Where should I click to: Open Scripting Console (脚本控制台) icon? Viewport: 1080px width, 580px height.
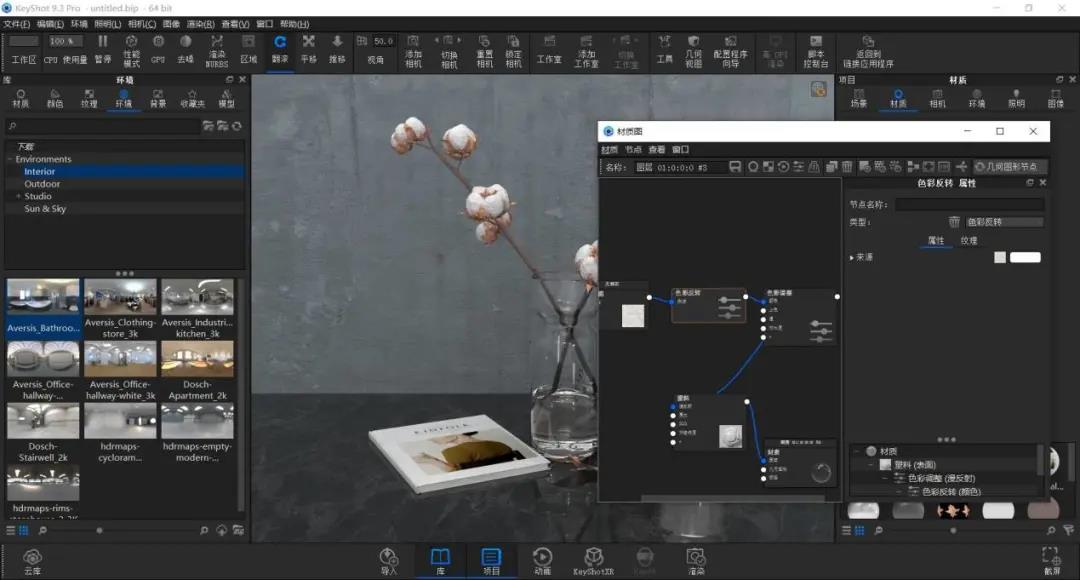click(x=816, y=51)
